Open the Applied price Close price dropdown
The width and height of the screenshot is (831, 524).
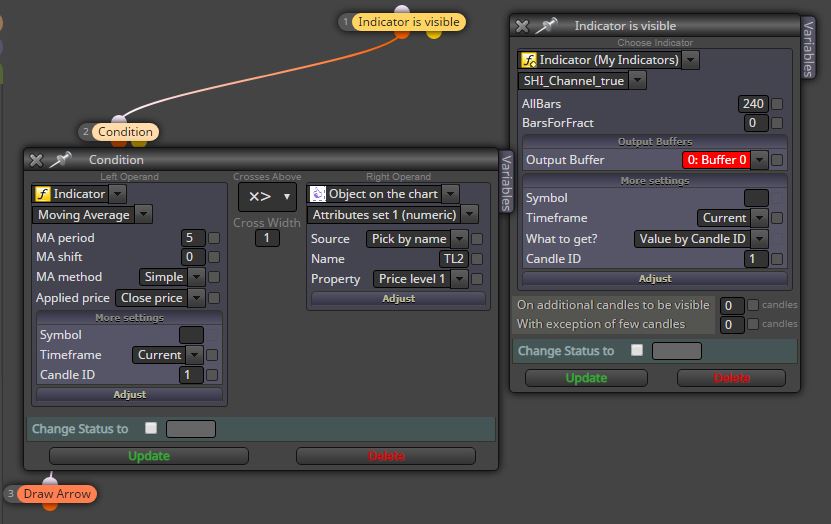(x=196, y=298)
